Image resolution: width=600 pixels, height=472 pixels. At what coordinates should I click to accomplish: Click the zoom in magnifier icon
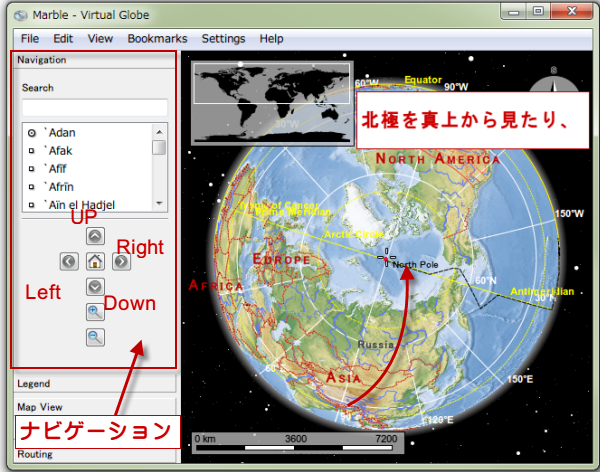tap(95, 312)
